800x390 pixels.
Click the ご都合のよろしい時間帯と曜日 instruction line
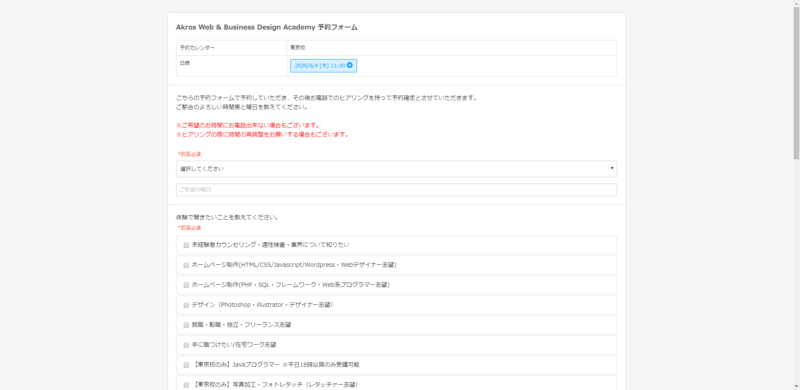point(242,107)
